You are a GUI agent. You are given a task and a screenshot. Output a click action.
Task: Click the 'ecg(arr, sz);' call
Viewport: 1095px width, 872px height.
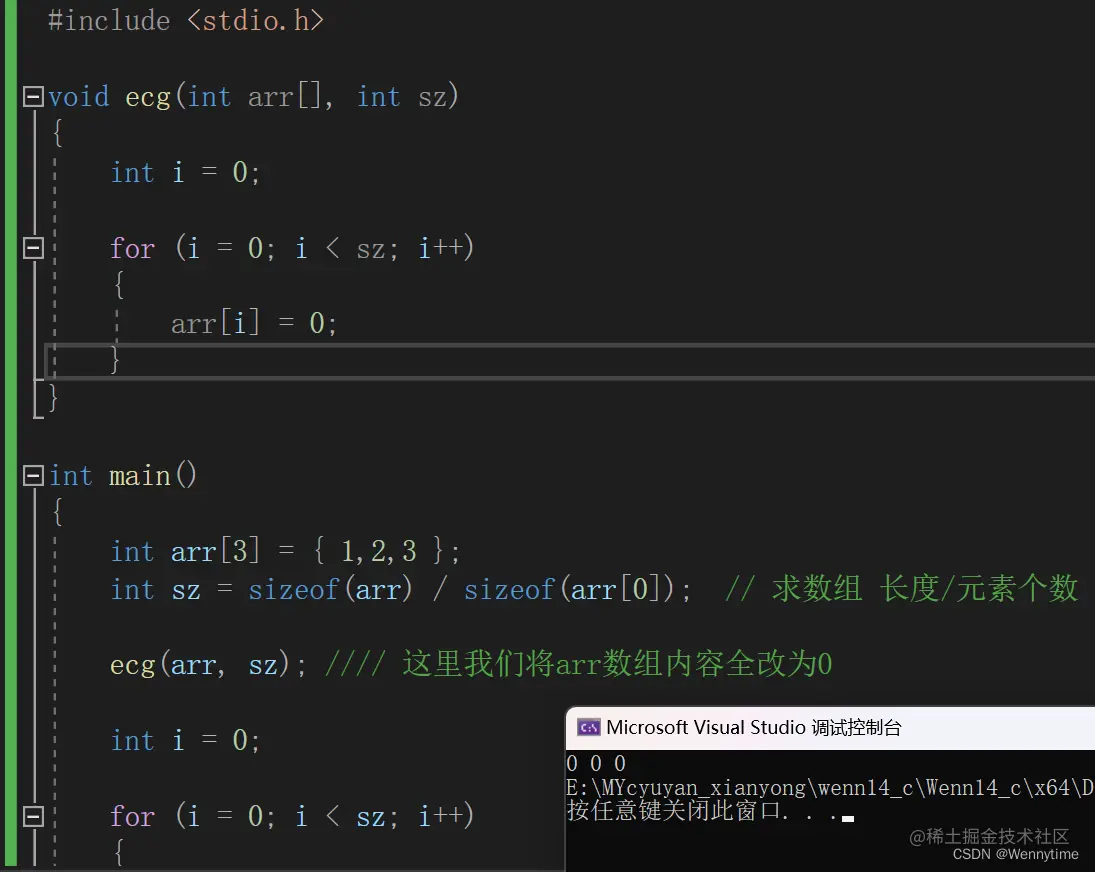[x=207, y=665]
